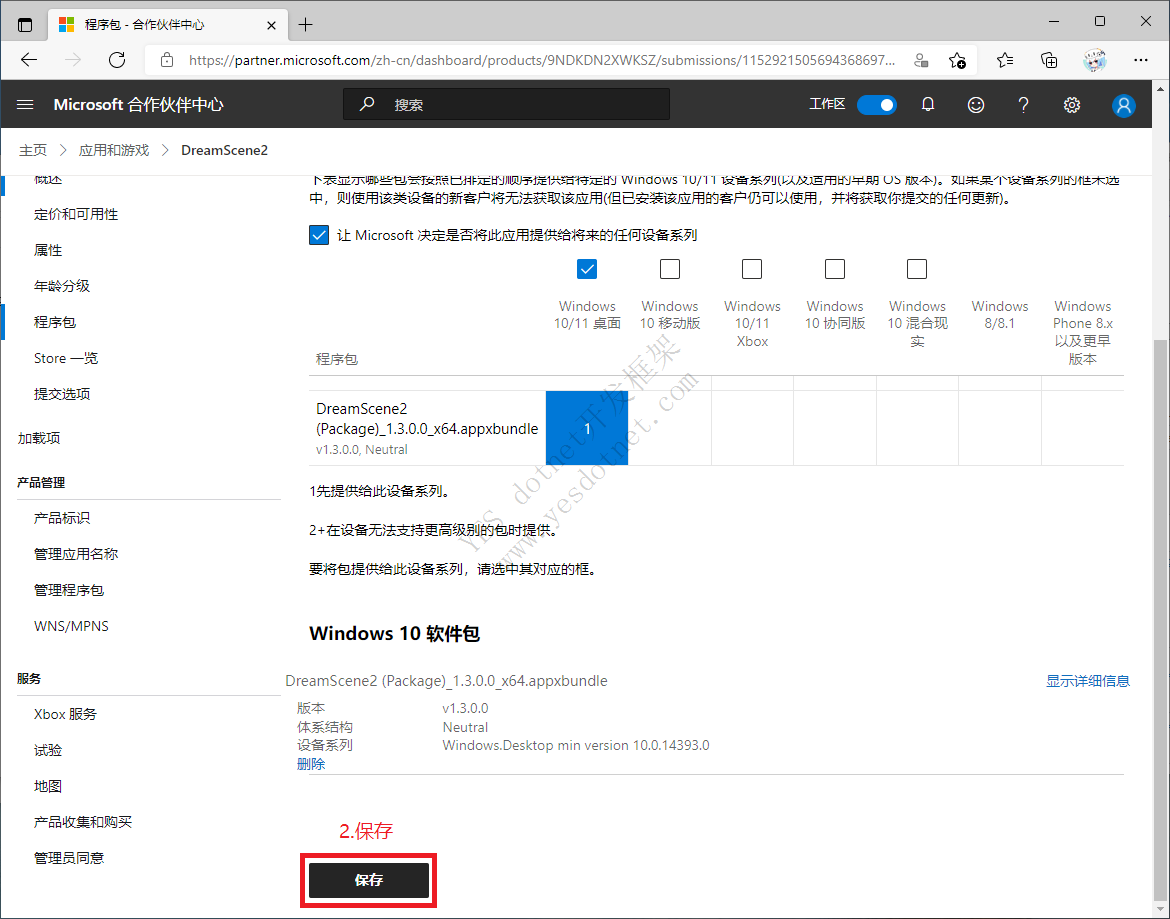Open 产品收集和购买 in sidebar
The height and width of the screenshot is (919, 1170).
[x=83, y=822]
